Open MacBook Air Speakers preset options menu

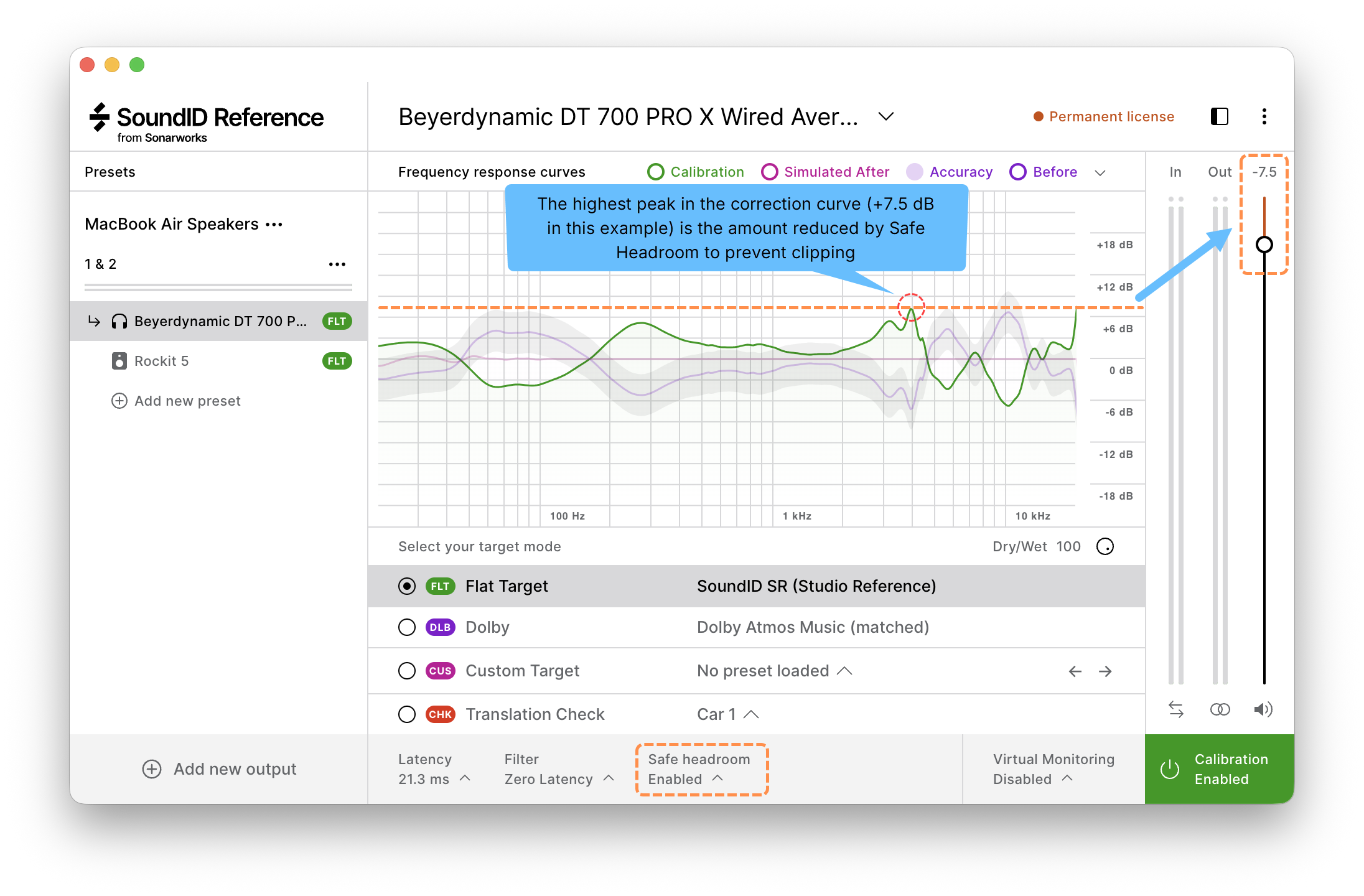coord(274,225)
